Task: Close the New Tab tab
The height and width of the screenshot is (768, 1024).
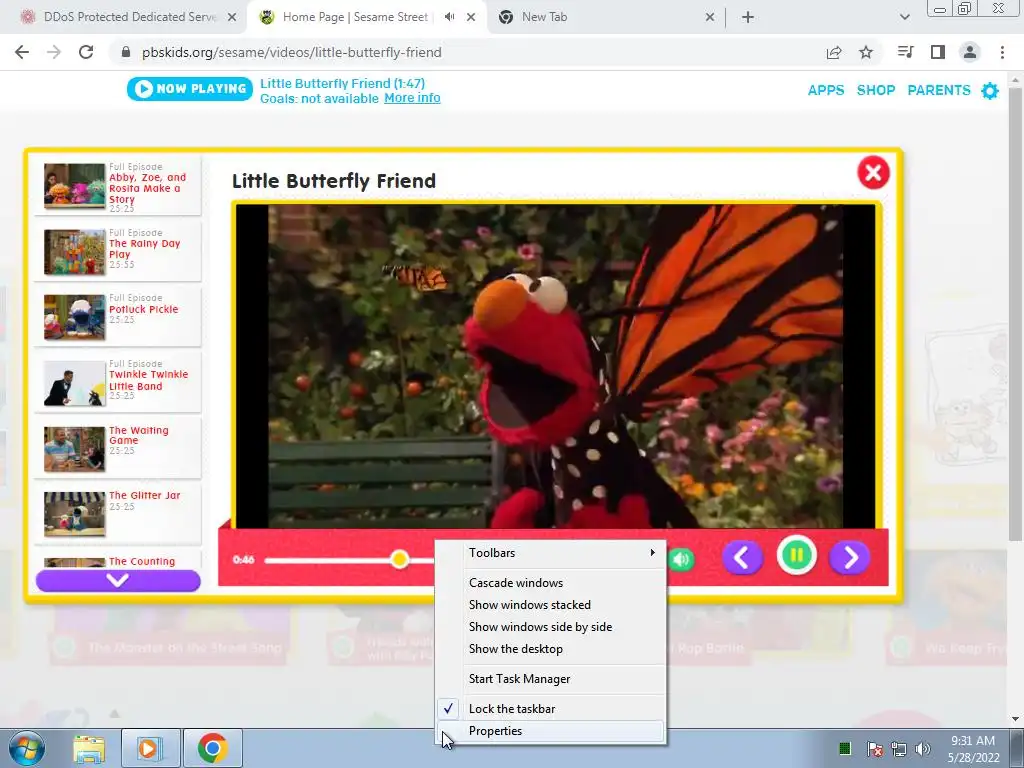Action: (x=710, y=17)
